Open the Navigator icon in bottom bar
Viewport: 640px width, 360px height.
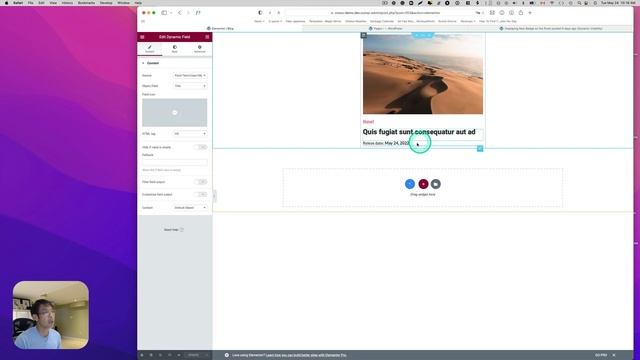pyautogui.click(x=151, y=355)
